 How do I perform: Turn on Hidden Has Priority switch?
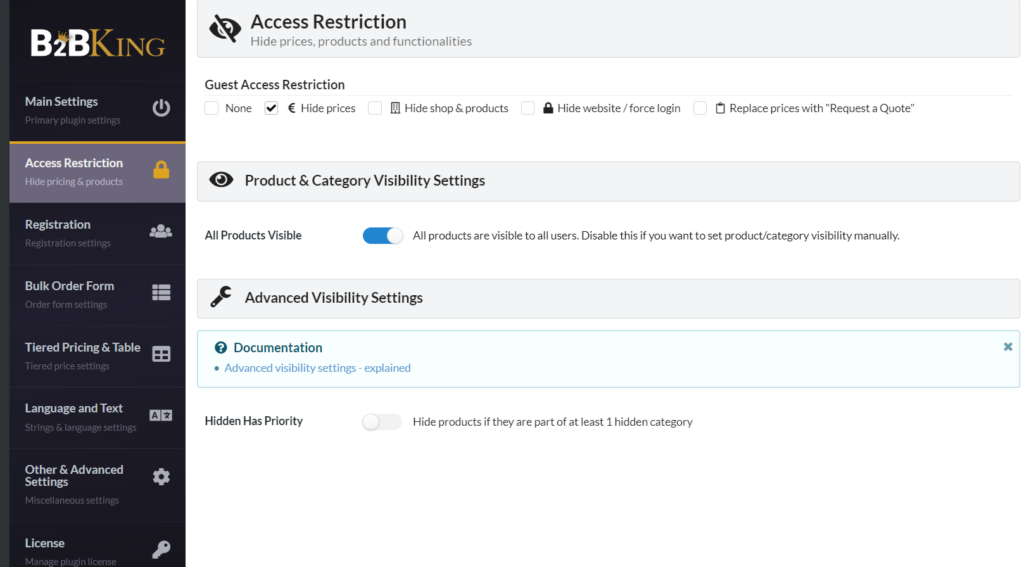coord(382,422)
